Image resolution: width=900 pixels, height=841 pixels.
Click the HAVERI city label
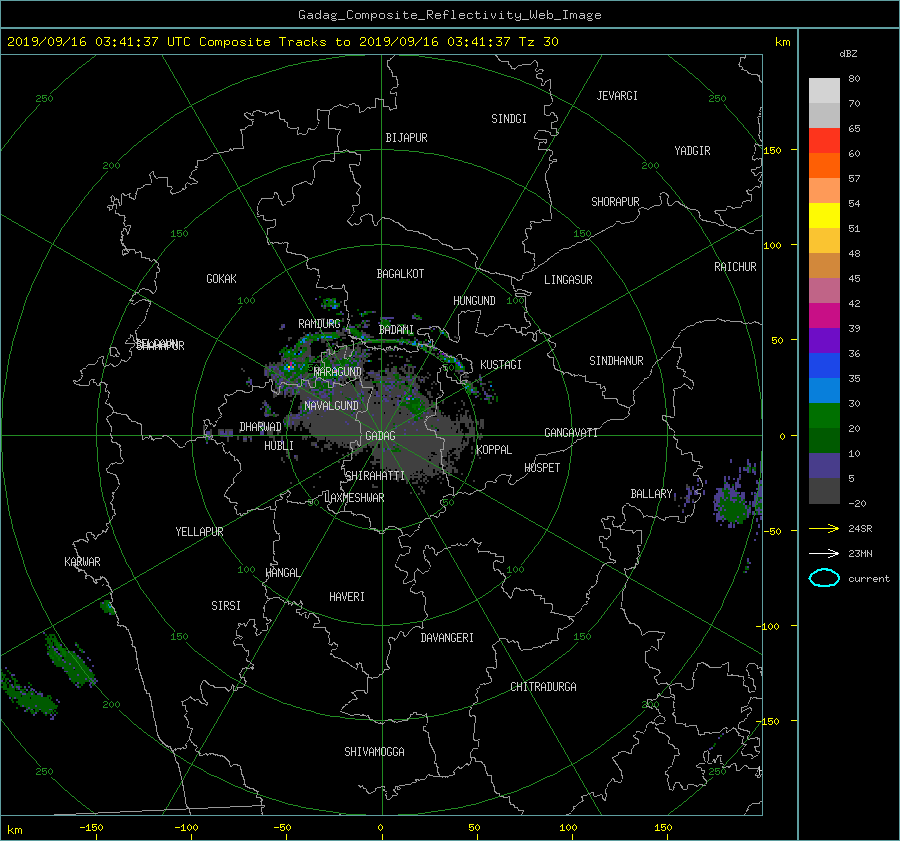pyautogui.click(x=347, y=597)
